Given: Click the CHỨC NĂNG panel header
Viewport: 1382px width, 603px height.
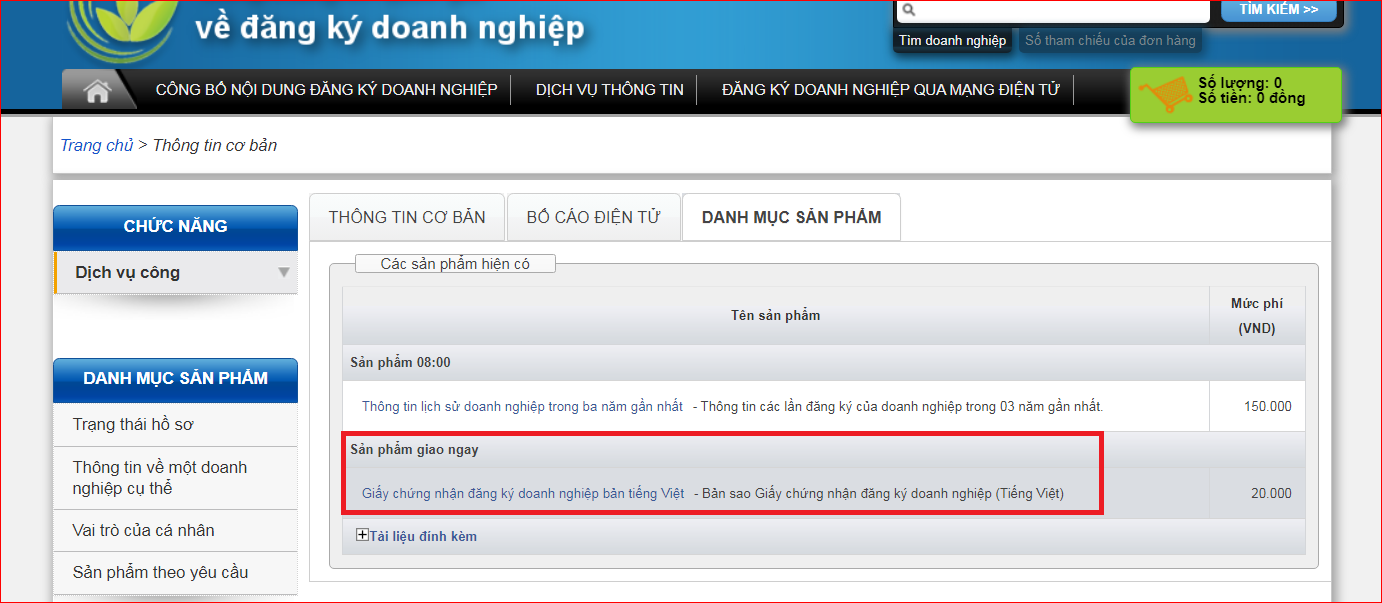Looking at the screenshot, I should point(175,227).
